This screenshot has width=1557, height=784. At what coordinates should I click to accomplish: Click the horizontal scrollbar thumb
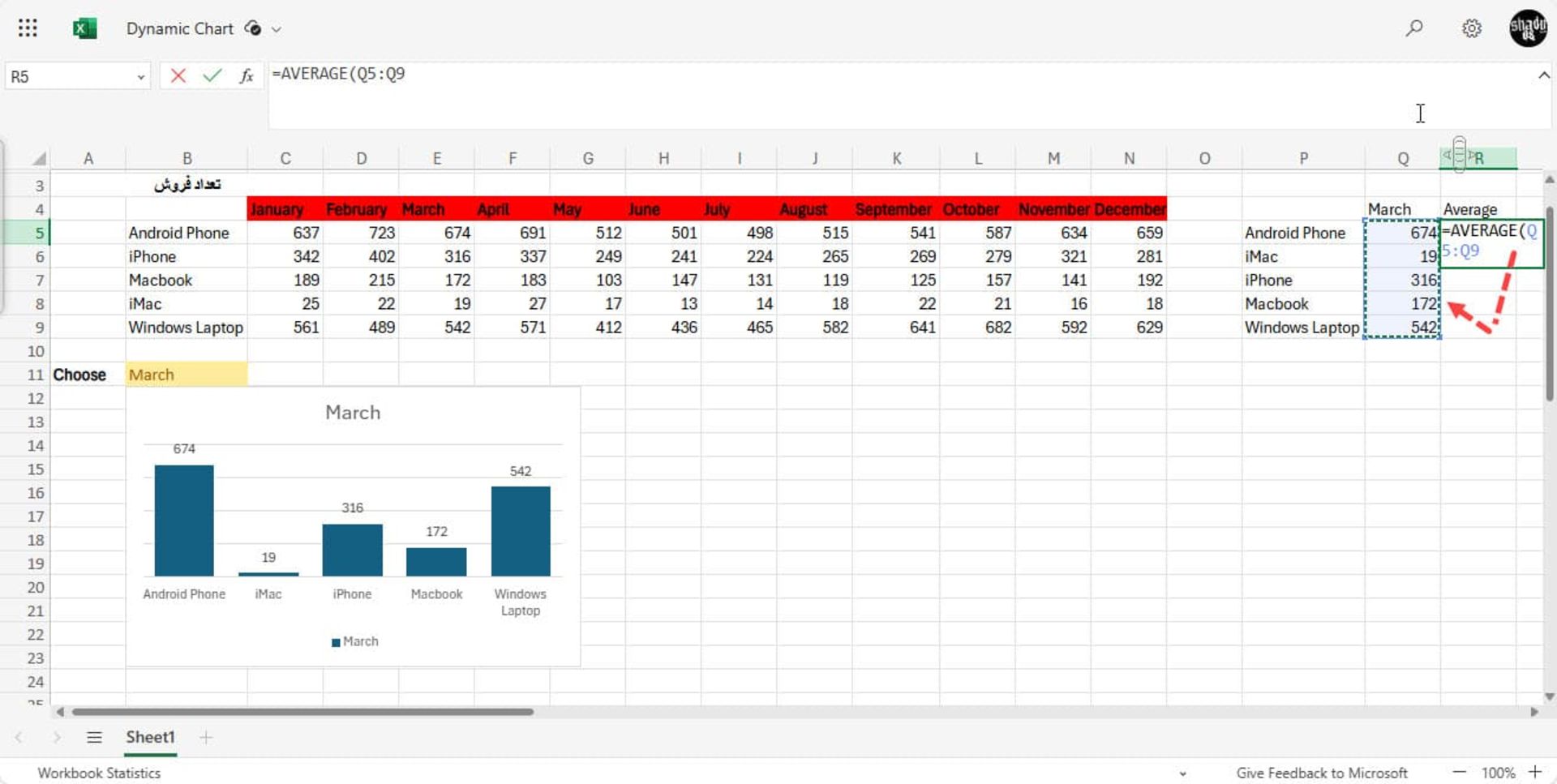click(x=302, y=712)
